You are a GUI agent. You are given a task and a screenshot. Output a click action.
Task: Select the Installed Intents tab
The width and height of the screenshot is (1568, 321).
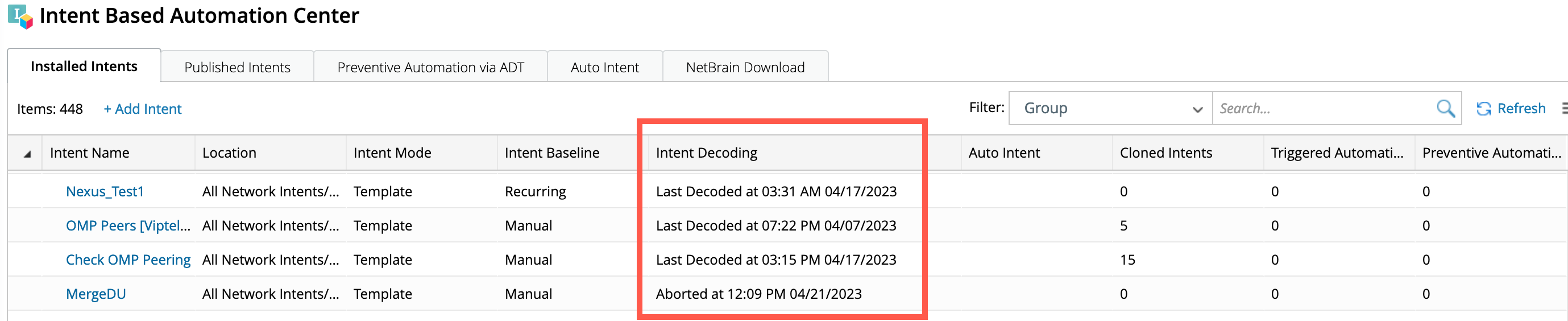[x=84, y=67]
